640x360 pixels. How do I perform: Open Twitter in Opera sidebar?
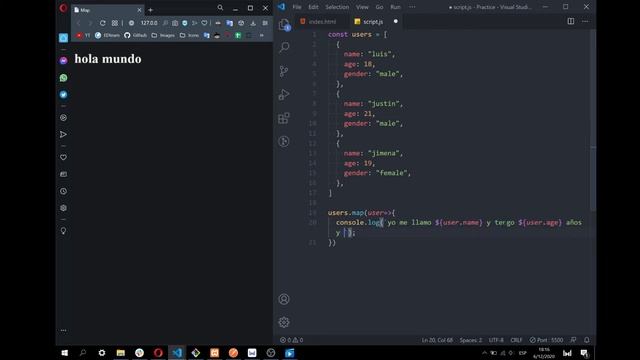point(63,95)
